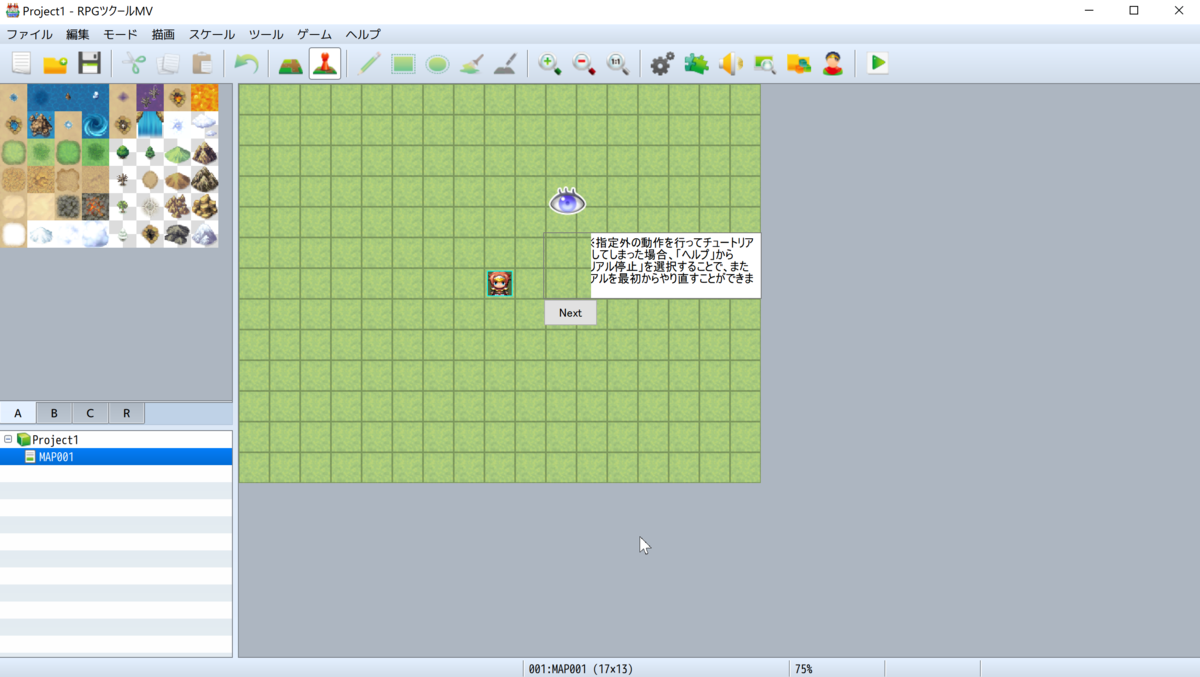Open the ツール menu
The width and height of the screenshot is (1200, 677).
[266, 34]
